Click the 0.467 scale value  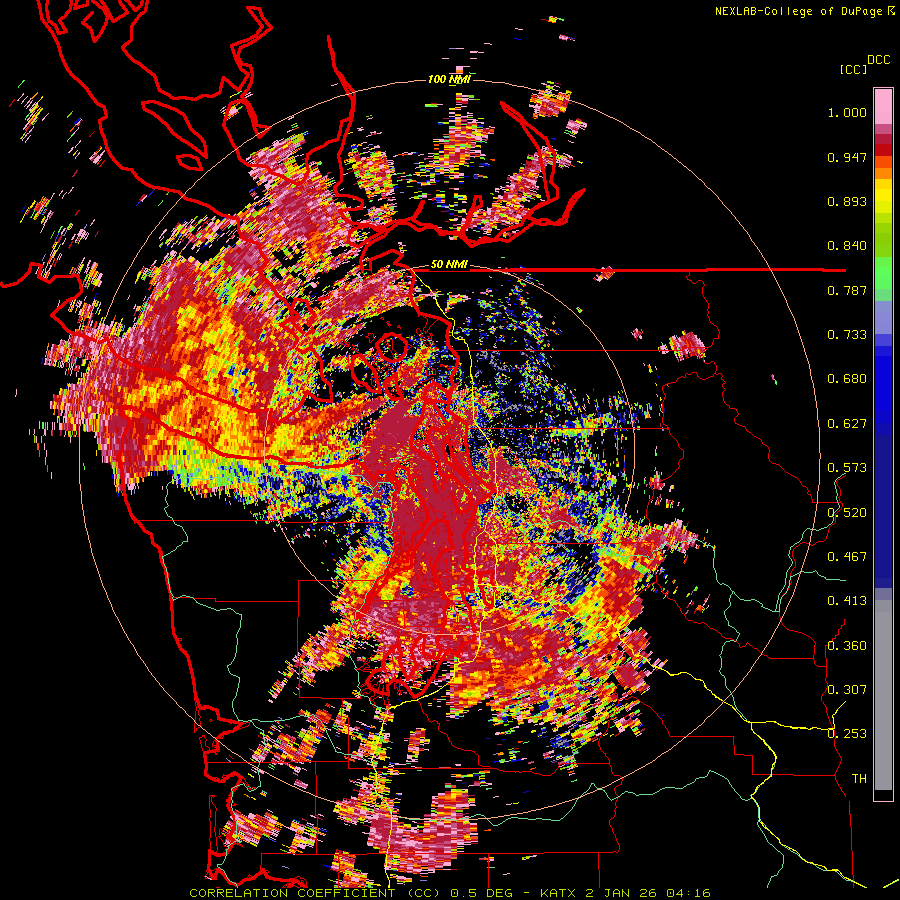click(x=847, y=557)
